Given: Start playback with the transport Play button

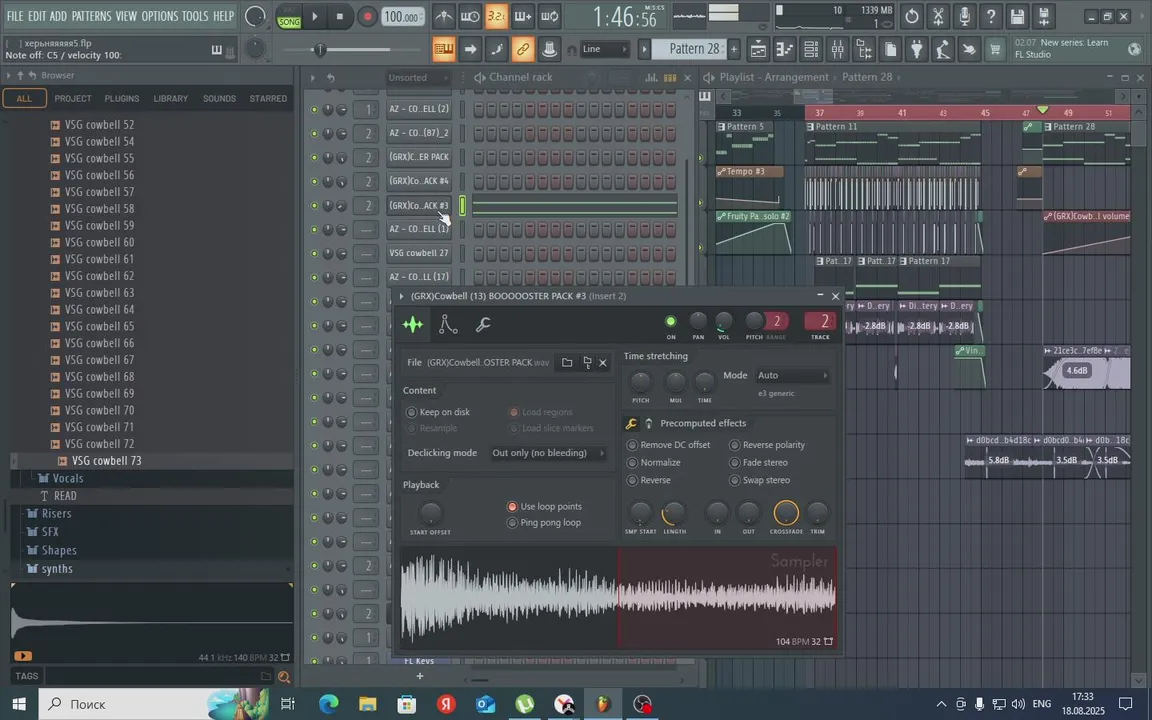Looking at the screenshot, I should pyautogui.click(x=314, y=16).
